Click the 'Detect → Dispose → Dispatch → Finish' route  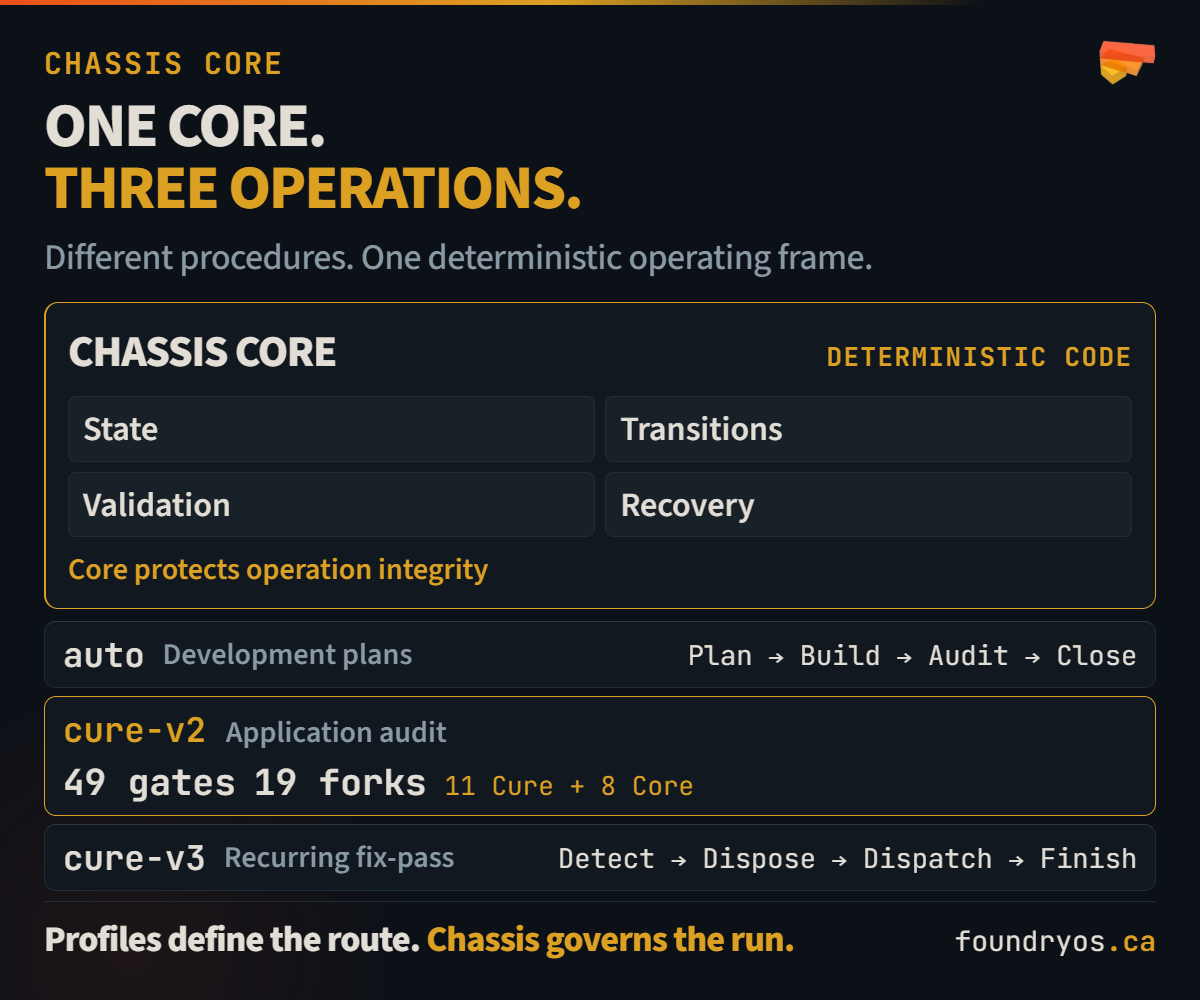(847, 859)
